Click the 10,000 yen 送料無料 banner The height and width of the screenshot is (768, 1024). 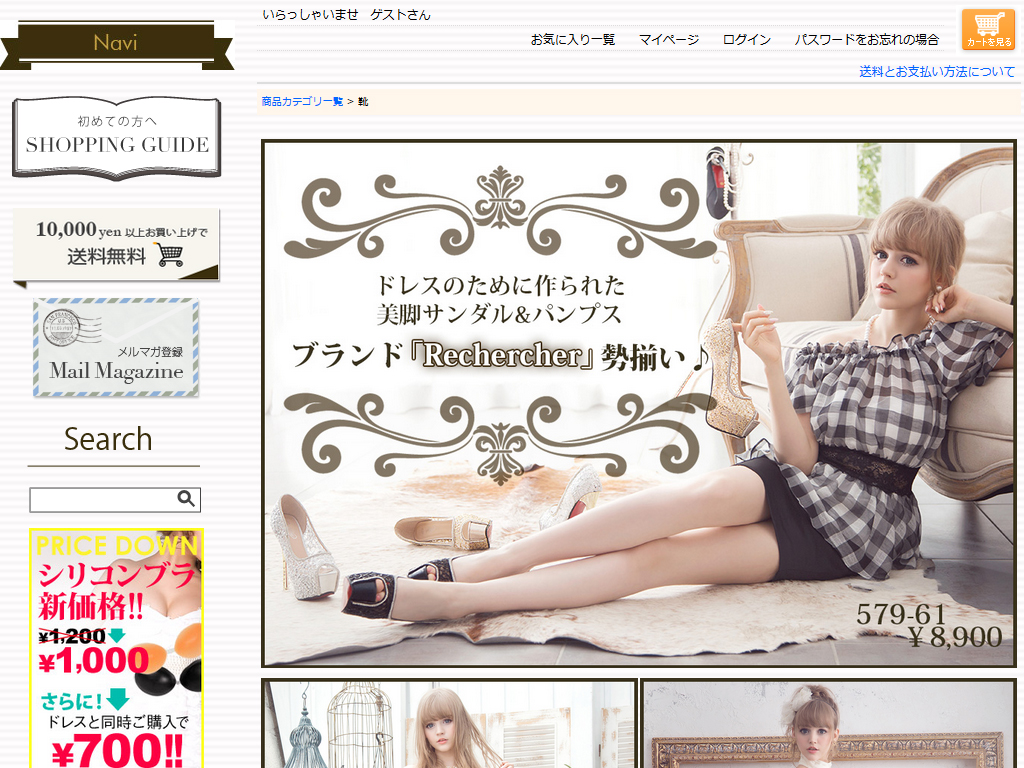coord(116,247)
